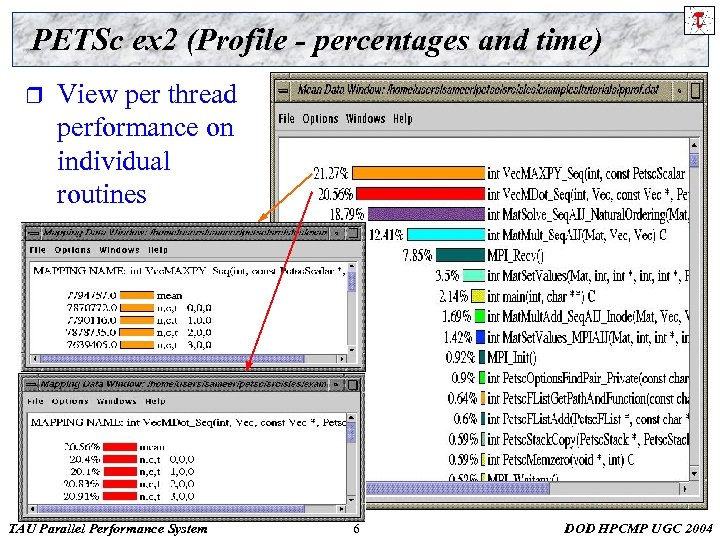Click the PetscFListAdd 0.6% bar

[483, 418]
